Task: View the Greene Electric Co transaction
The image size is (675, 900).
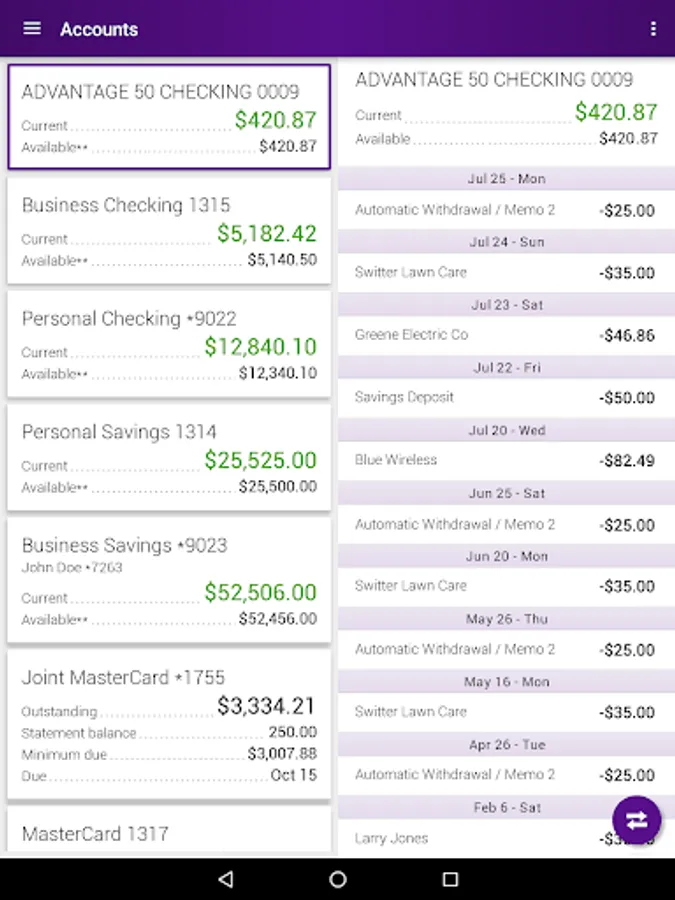Action: (x=506, y=335)
